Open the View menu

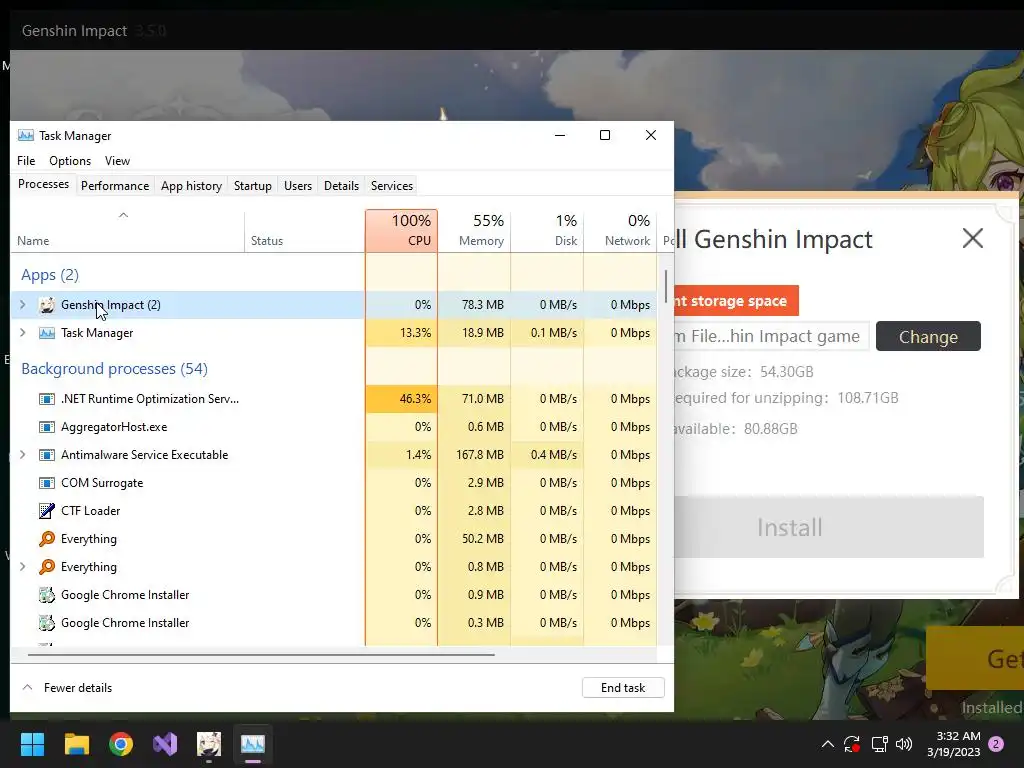coord(118,161)
